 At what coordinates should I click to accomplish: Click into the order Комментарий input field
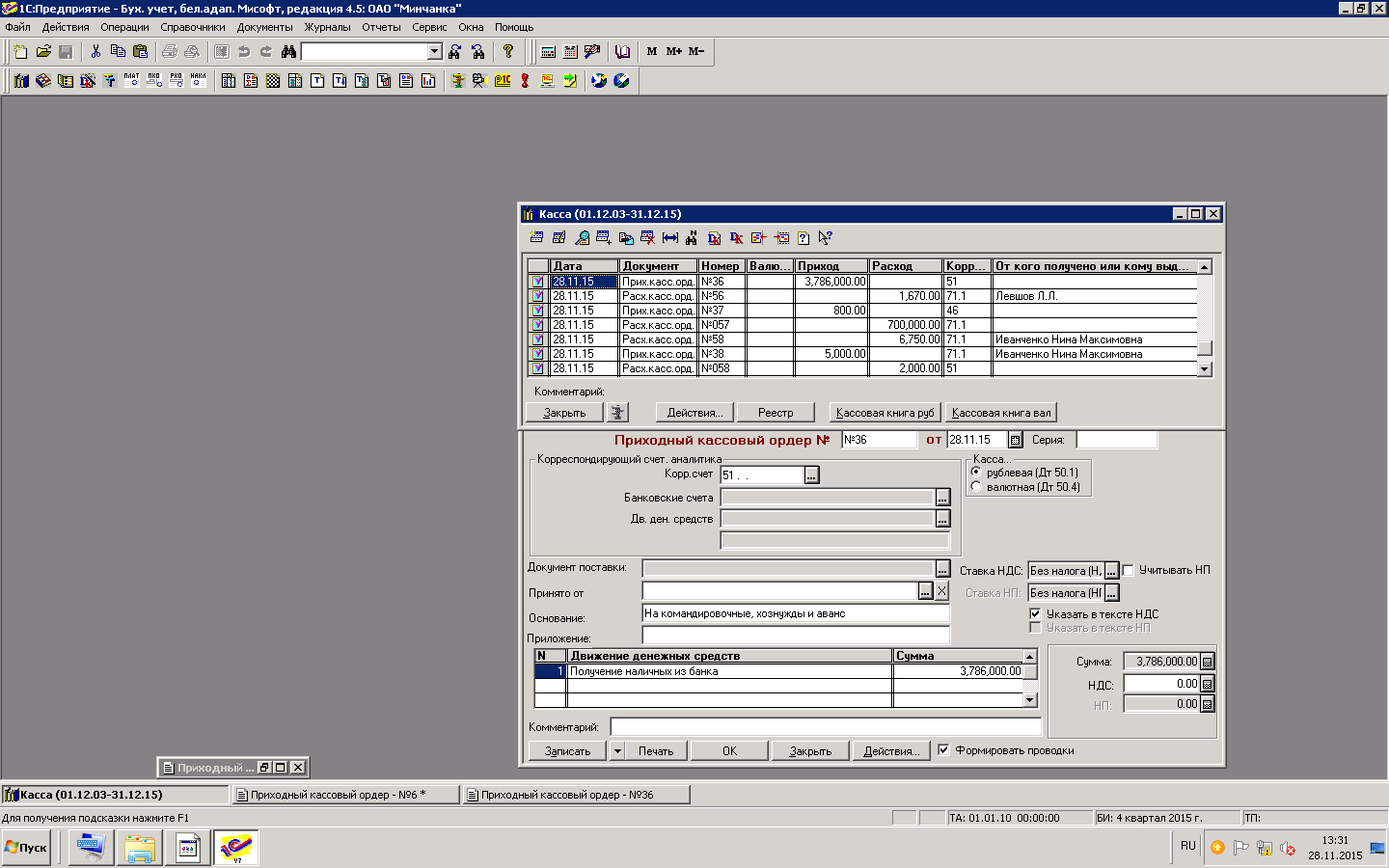coord(826,726)
